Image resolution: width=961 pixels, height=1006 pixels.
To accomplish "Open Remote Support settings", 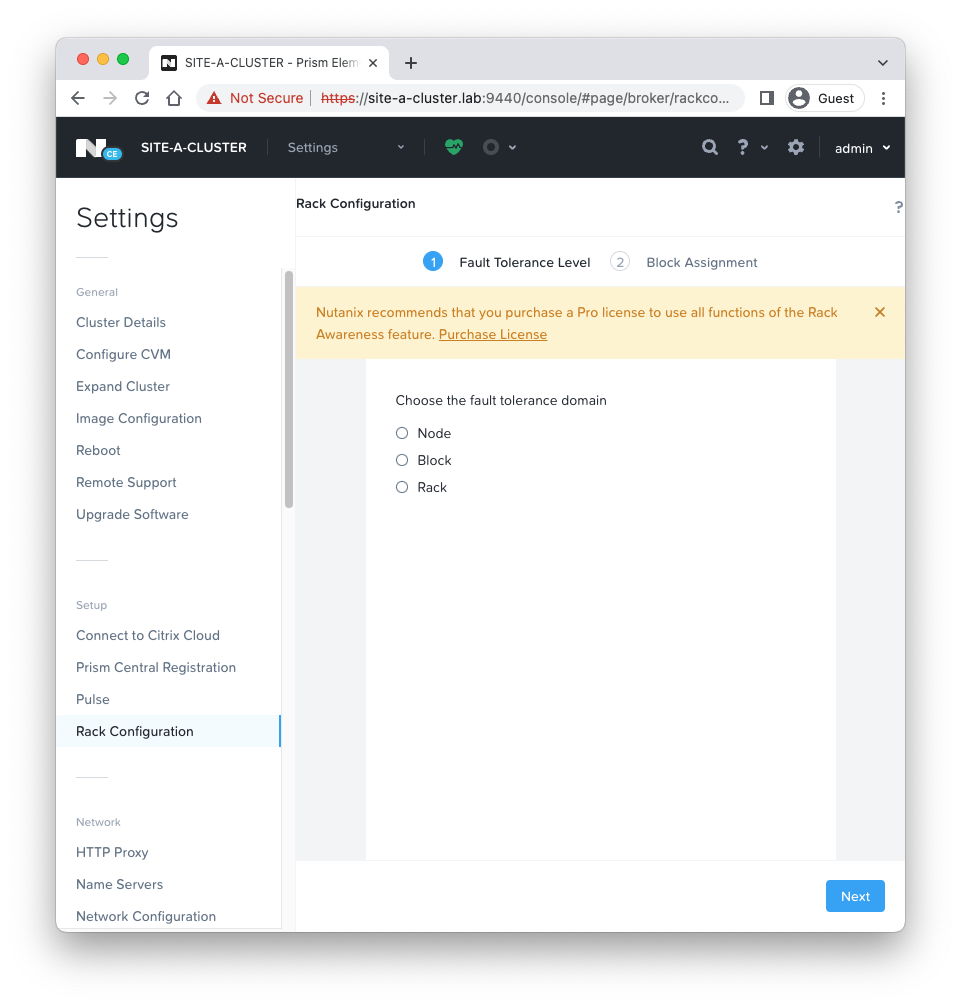I will tap(126, 482).
